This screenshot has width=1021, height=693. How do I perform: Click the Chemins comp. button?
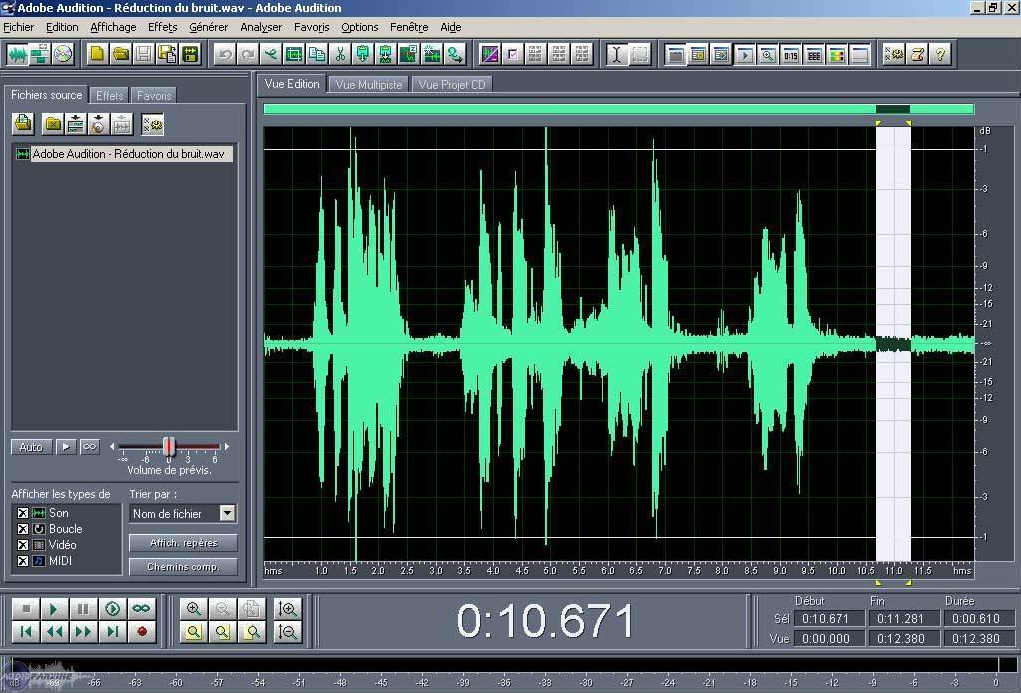[x=184, y=567]
